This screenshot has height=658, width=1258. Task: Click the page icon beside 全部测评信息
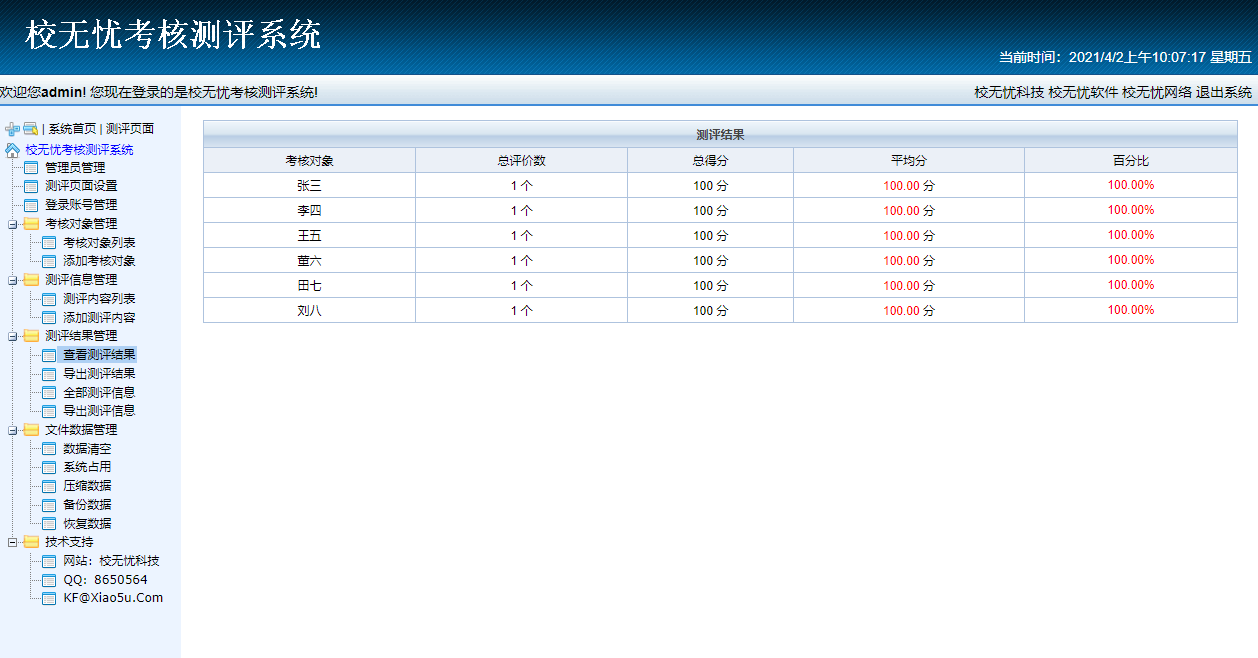tap(49, 393)
